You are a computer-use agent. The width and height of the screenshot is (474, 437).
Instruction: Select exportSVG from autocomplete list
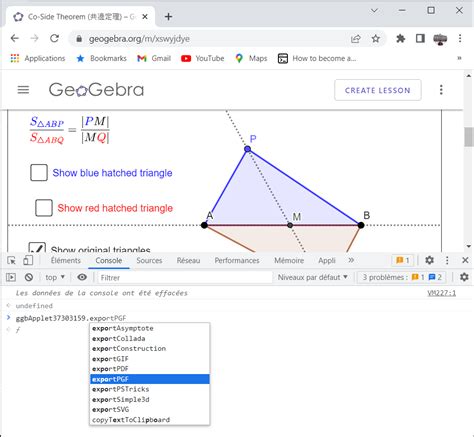150,409
